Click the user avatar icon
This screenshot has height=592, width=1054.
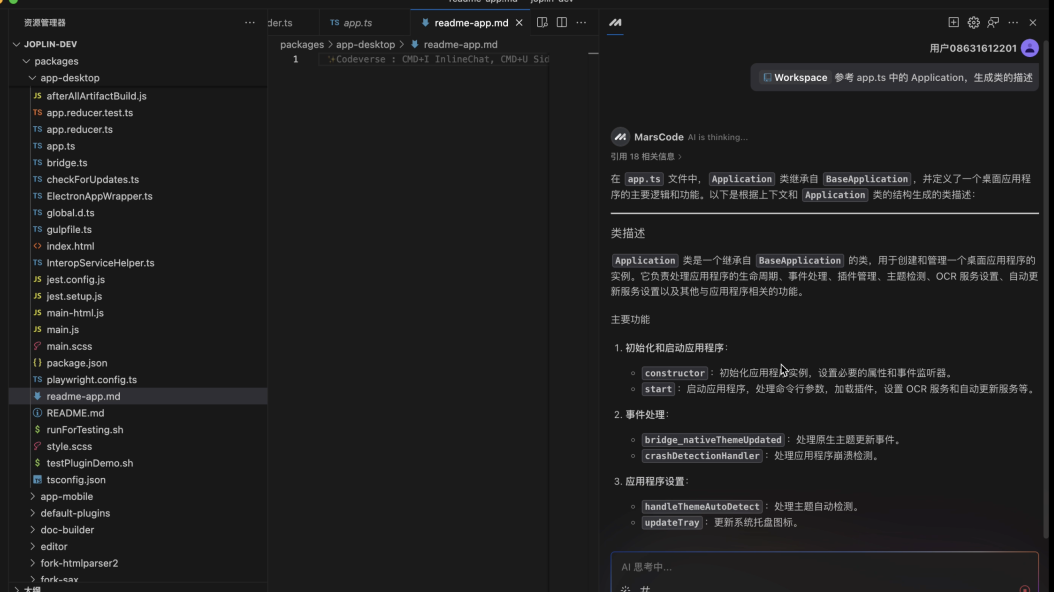point(1029,48)
